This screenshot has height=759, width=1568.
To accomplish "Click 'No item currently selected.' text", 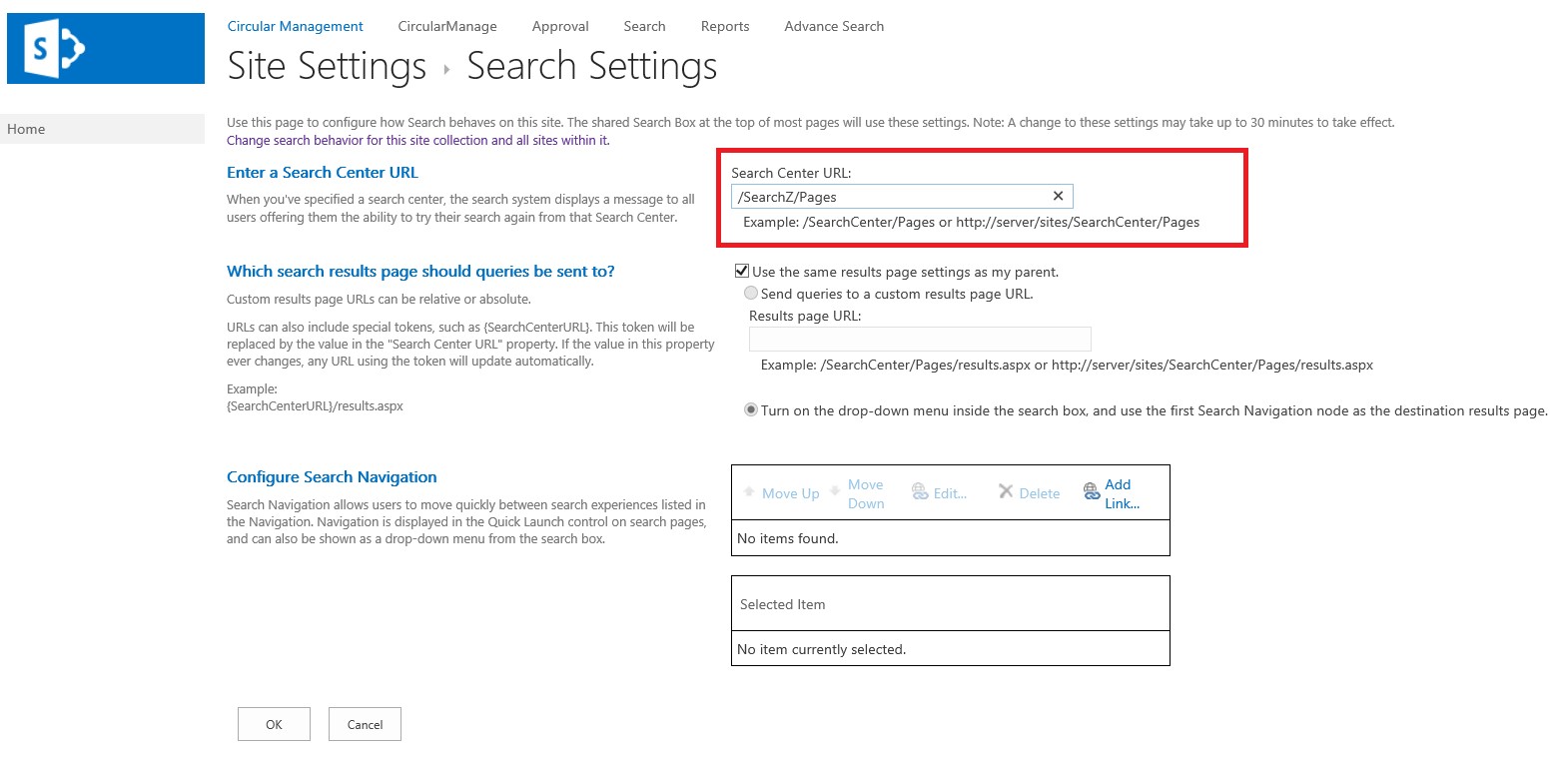I will (821, 649).
